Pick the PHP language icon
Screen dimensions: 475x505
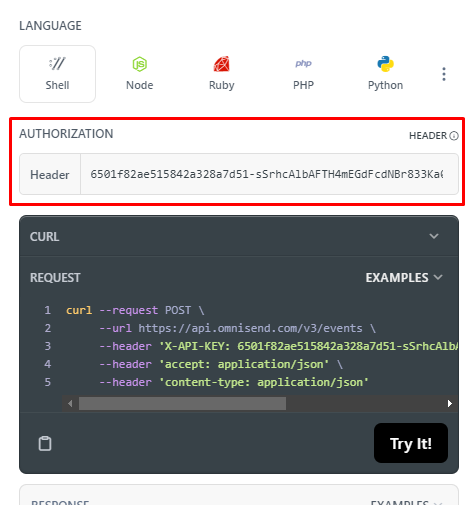tap(303, 63)
